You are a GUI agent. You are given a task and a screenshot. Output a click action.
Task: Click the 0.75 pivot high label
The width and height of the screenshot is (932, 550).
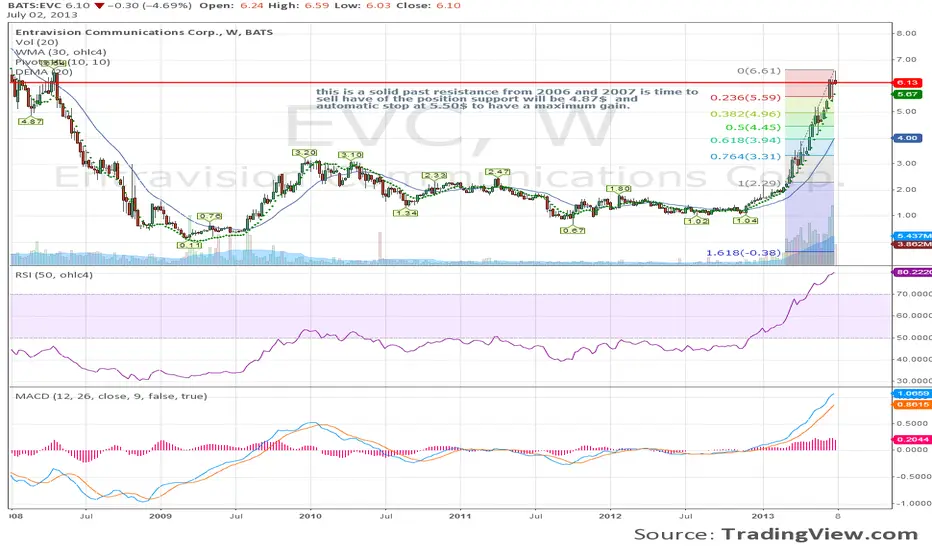tap(210, 216)
